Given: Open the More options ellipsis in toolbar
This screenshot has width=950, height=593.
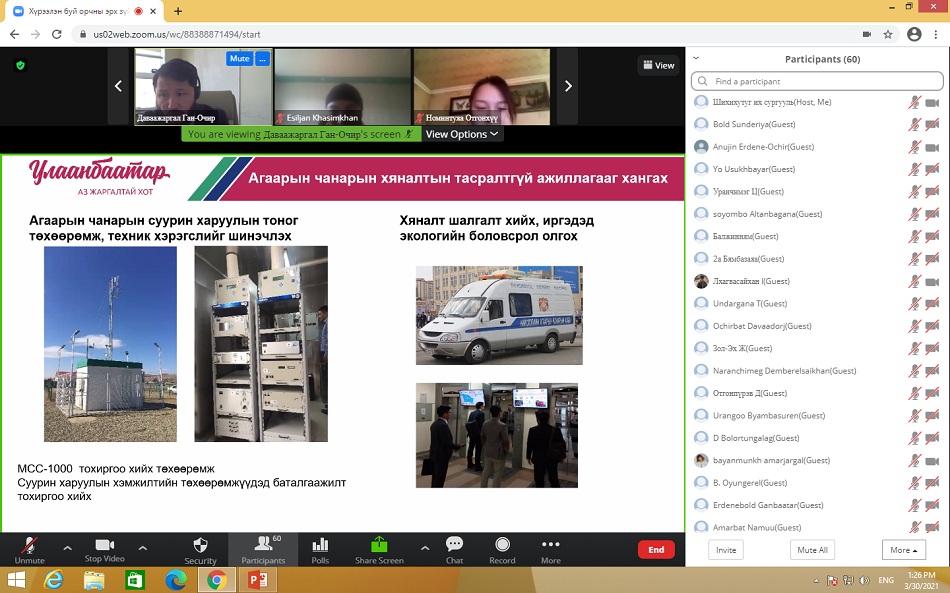Looking at the screenshot, I should pyautogui.click(x=550, y=546).
